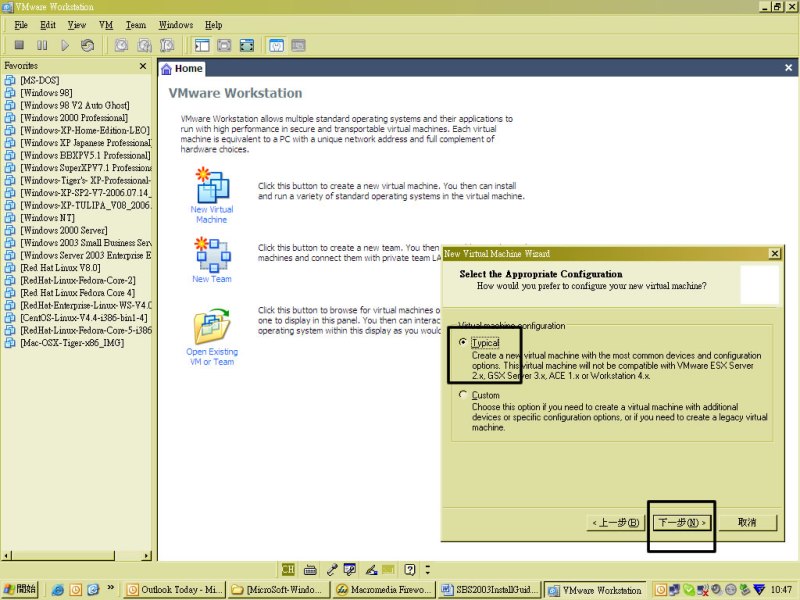Open the View menu

click(x=77, y=25)
